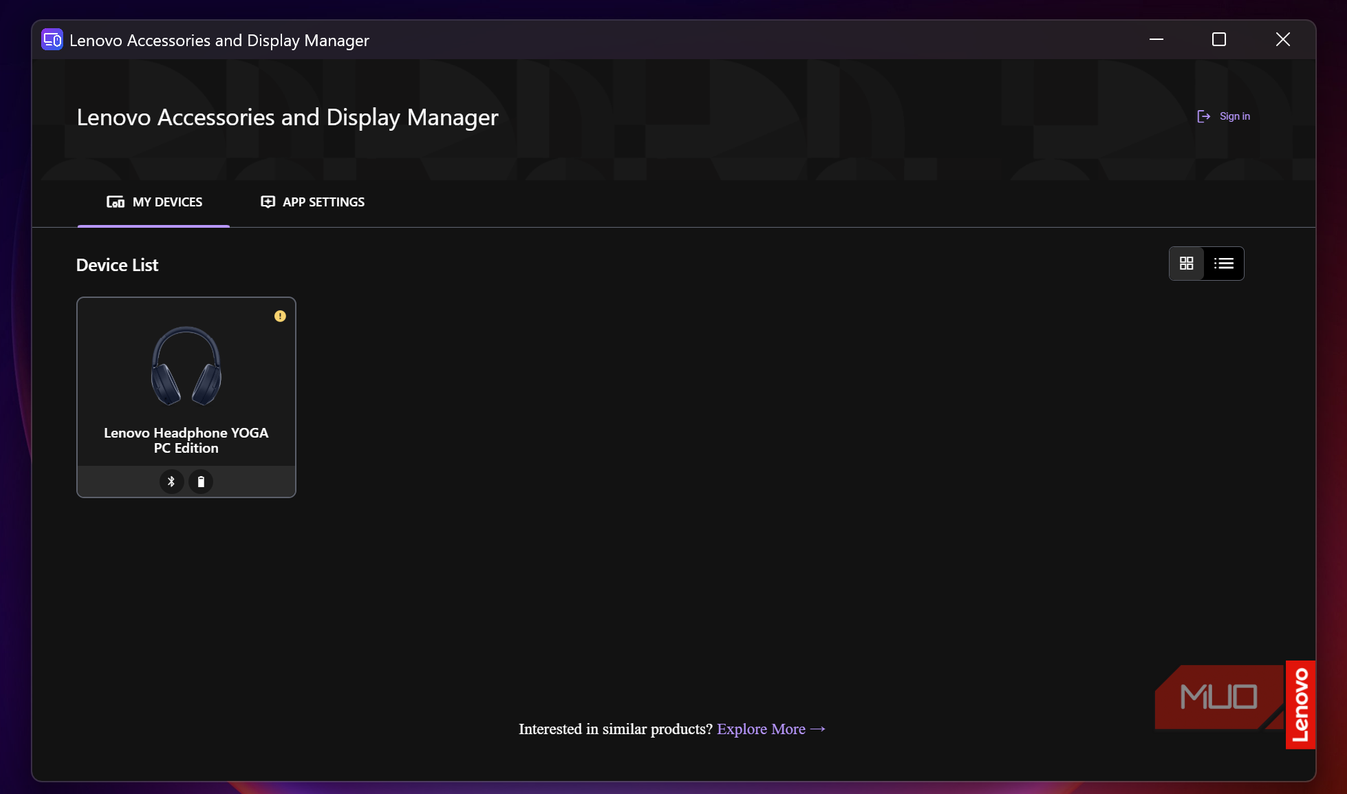Switch the device list to grid view

pos(1187,263)
